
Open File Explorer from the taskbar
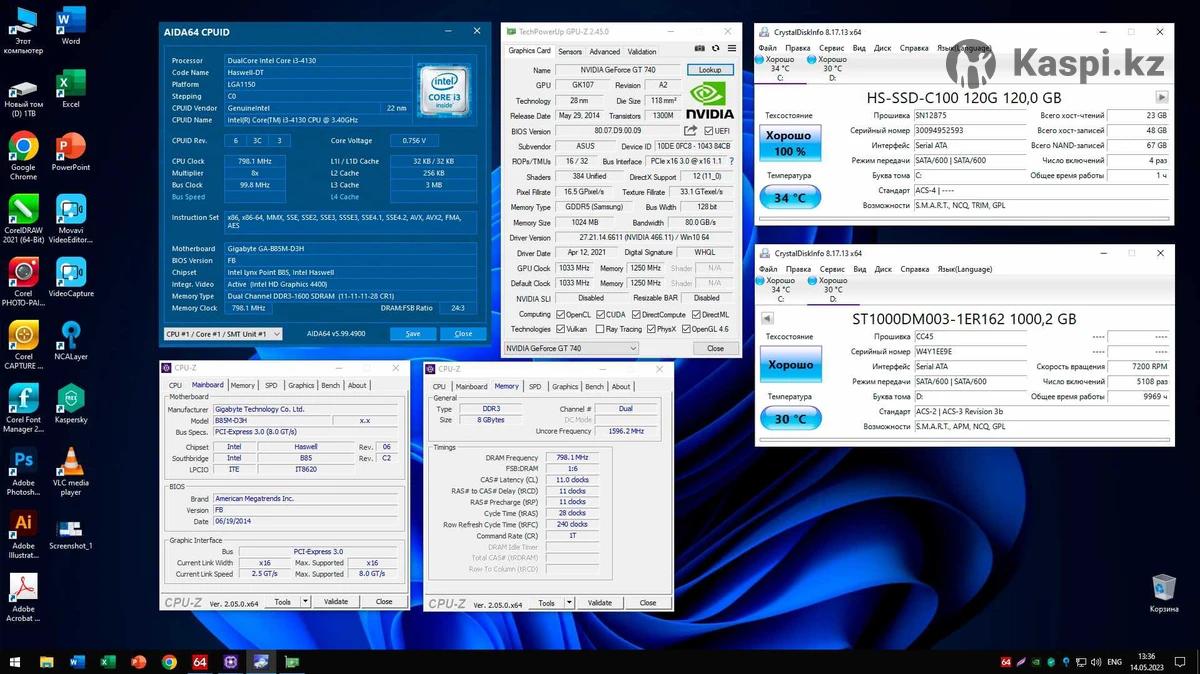point(46,662)
